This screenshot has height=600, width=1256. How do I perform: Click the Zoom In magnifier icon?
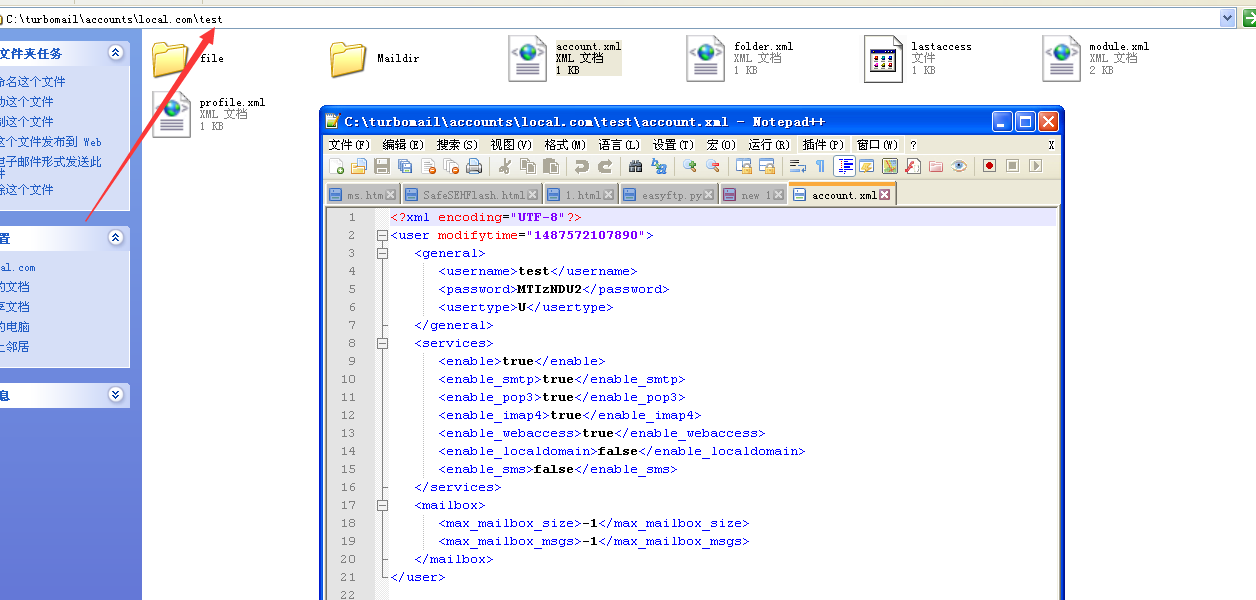coord(689,166)
